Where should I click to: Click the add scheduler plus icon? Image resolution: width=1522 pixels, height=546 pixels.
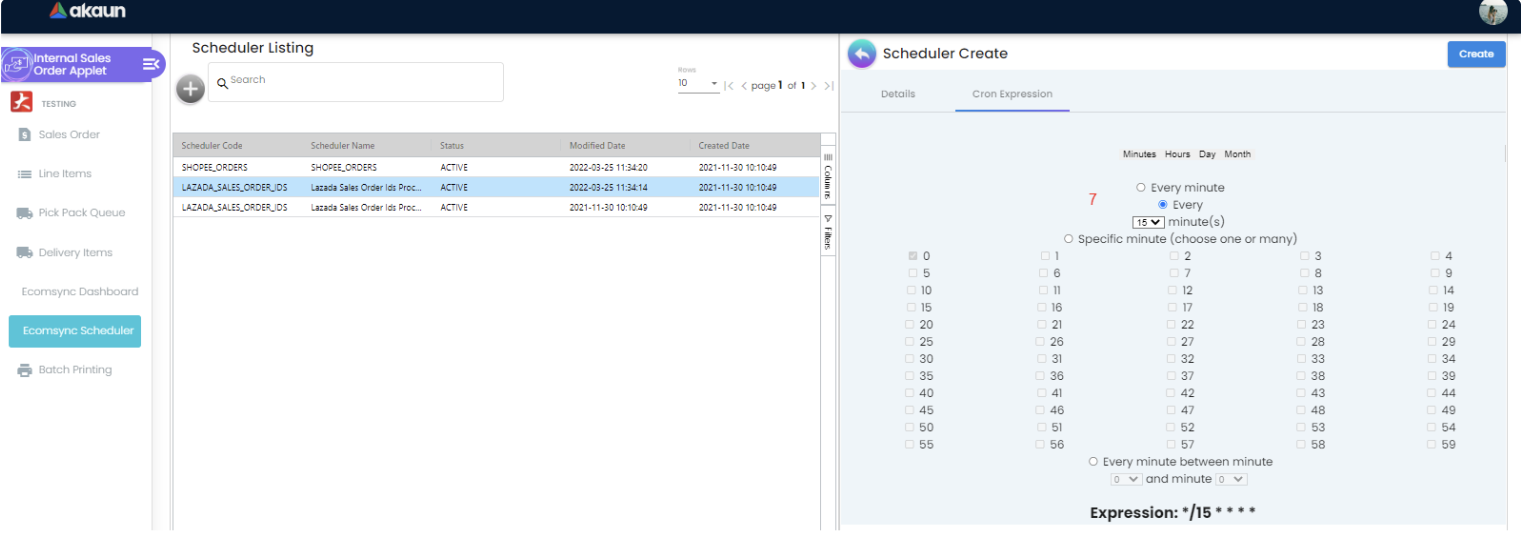pos(190,89)
